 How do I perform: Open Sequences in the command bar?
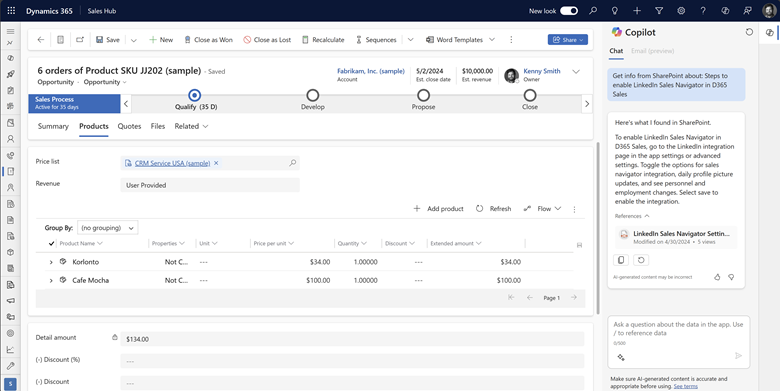pyautogui.click(x=376, y=40)
